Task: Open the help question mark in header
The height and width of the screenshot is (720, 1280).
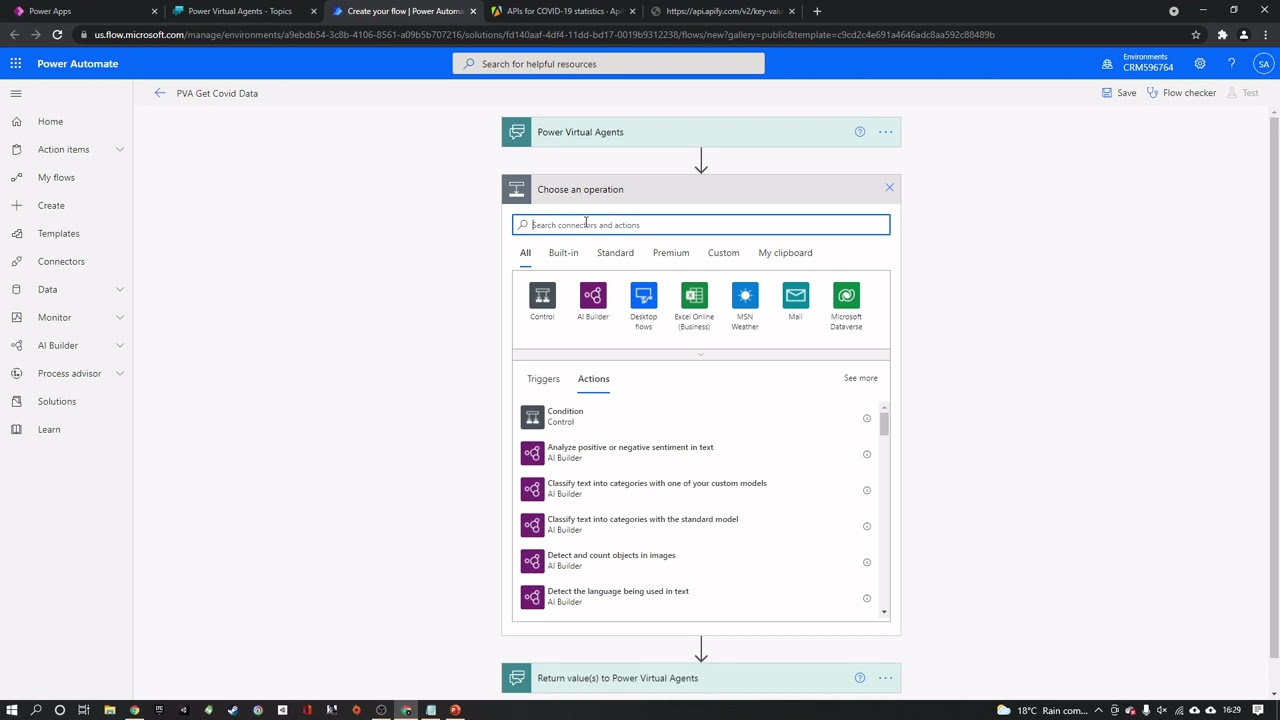Action: pos(1231,64)
